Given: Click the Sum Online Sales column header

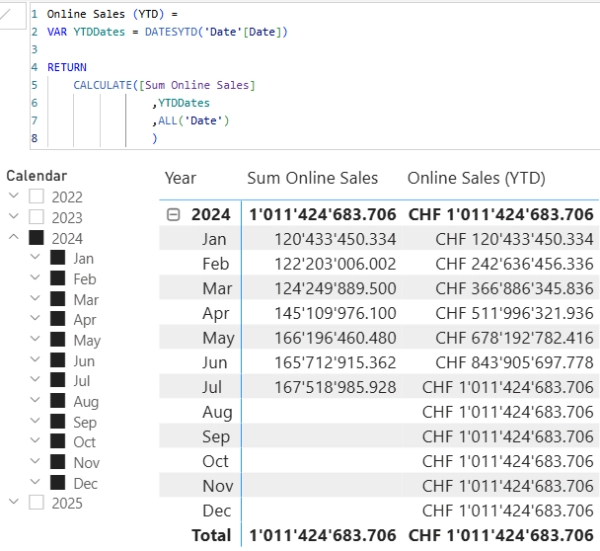Looking at the screenshot, I should tap(312, 178).
